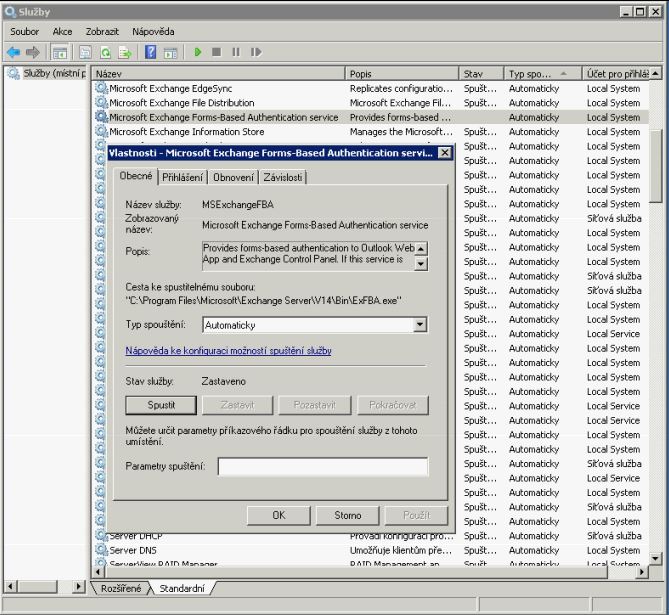Toggle the action pane toolbar icon
Screen dimensions: 669x615
coord(171,52)
